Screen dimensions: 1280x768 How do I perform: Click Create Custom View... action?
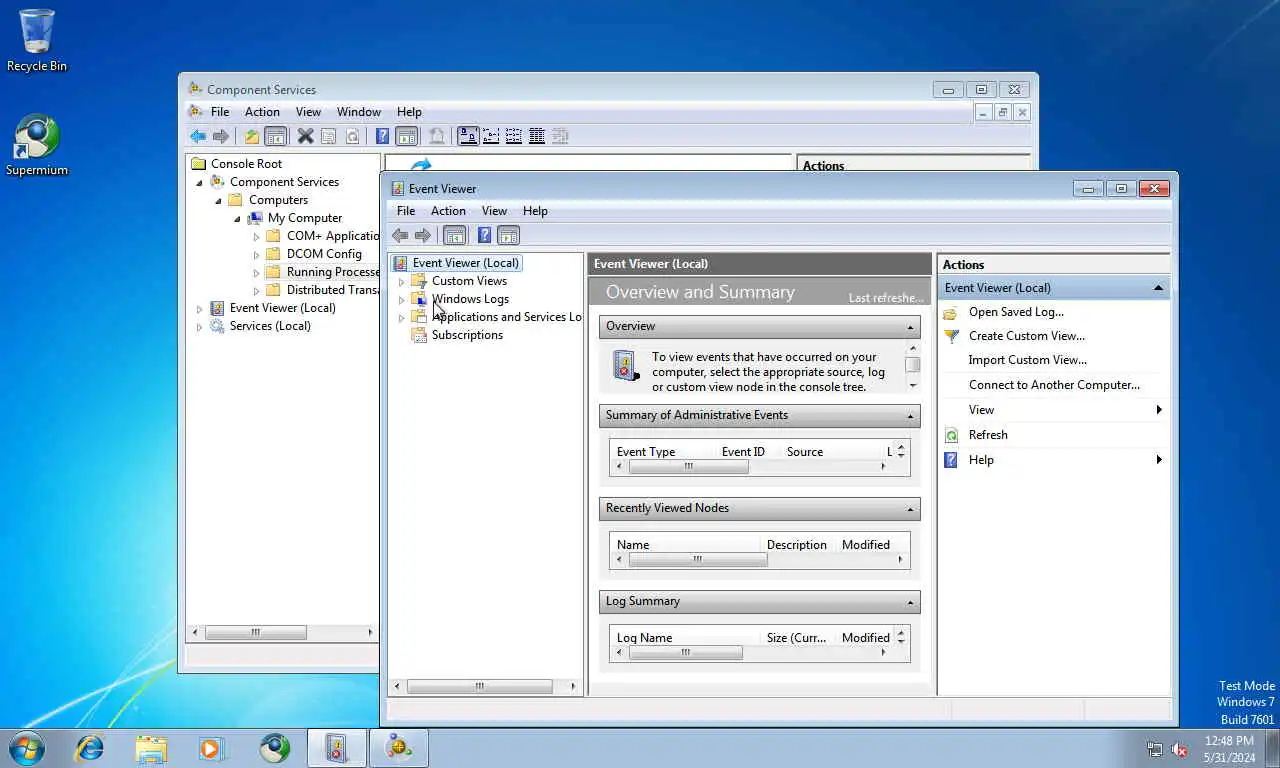click(1027, 336)
